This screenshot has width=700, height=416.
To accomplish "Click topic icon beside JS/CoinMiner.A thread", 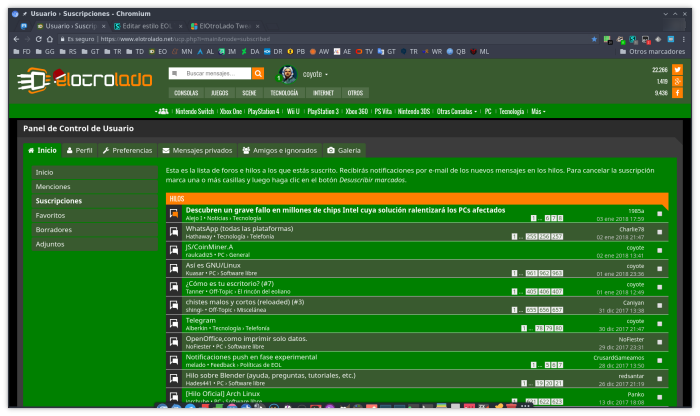I will 174,250.
